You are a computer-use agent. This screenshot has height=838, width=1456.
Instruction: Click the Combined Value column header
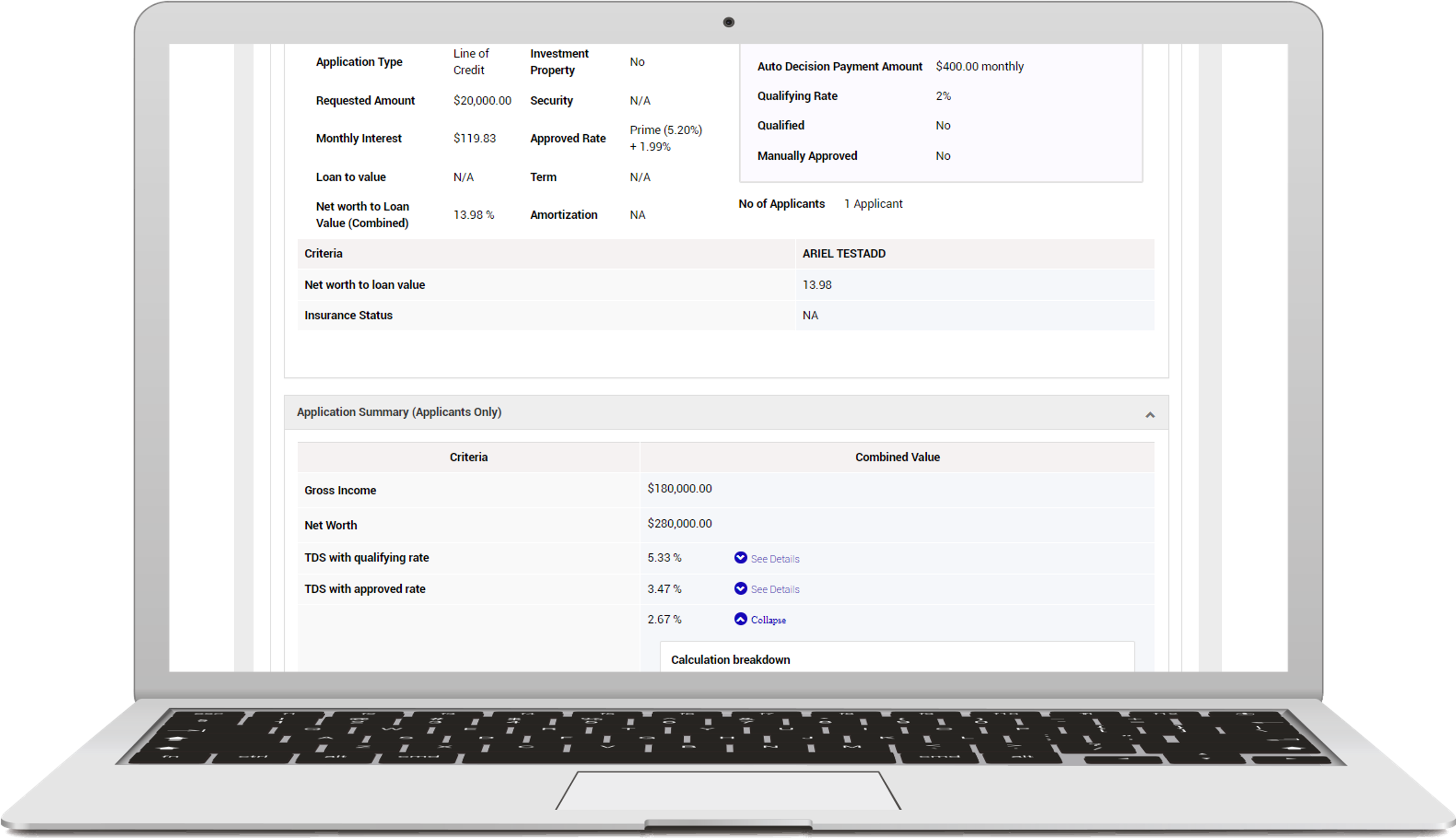pos(897,457)
